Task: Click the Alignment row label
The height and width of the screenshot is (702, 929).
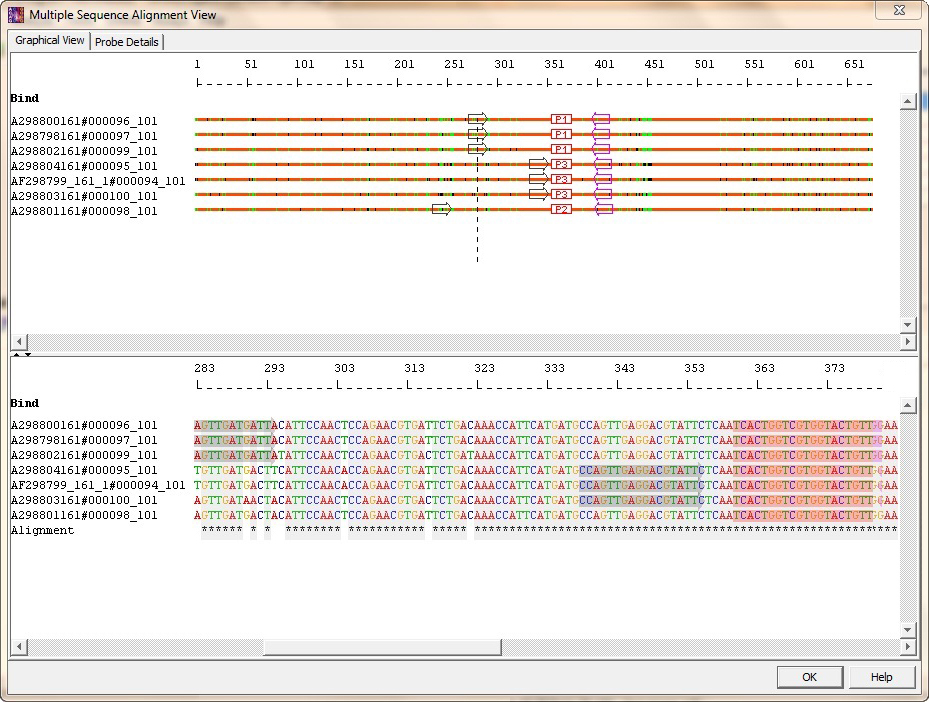Action: [43, 530]
